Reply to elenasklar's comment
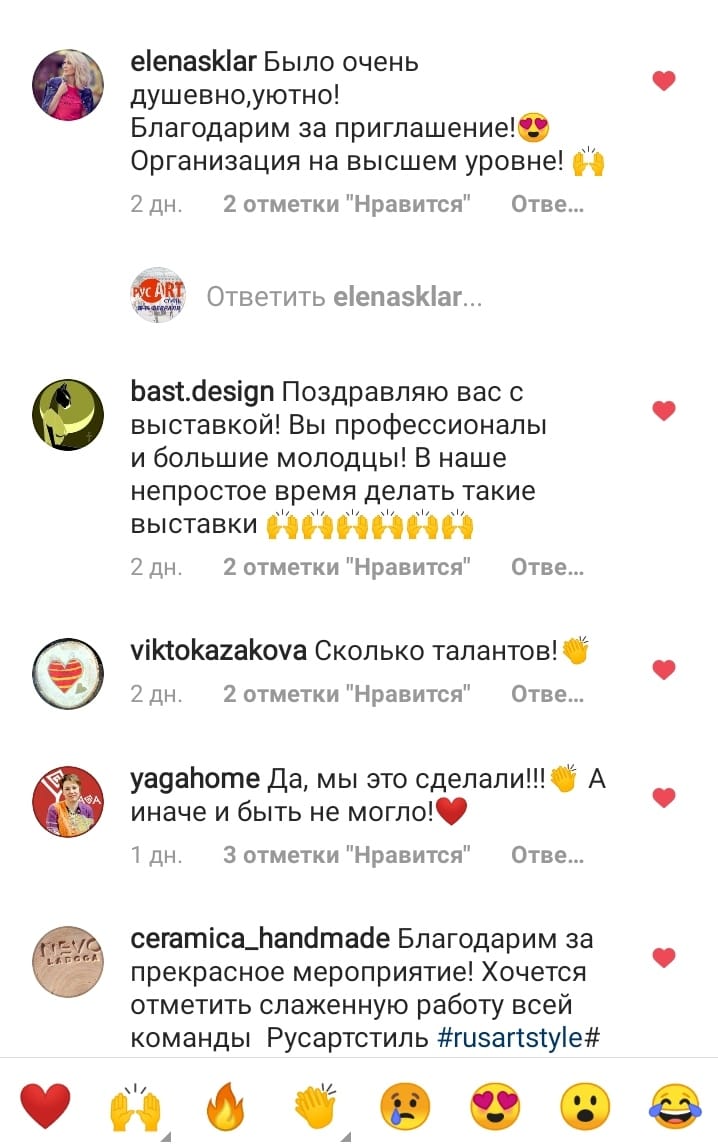The height and width of the screenshot is (1147, 718). 547,204
